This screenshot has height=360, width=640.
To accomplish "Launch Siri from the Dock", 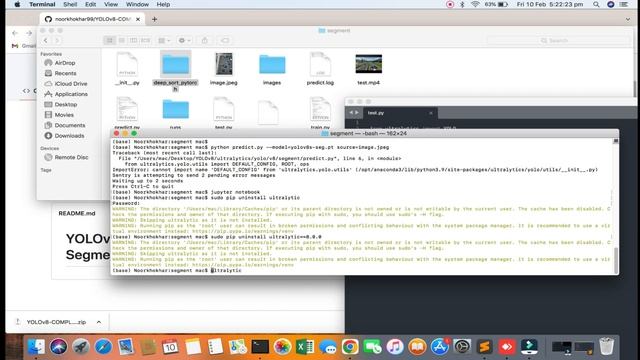I will point(58,347).
